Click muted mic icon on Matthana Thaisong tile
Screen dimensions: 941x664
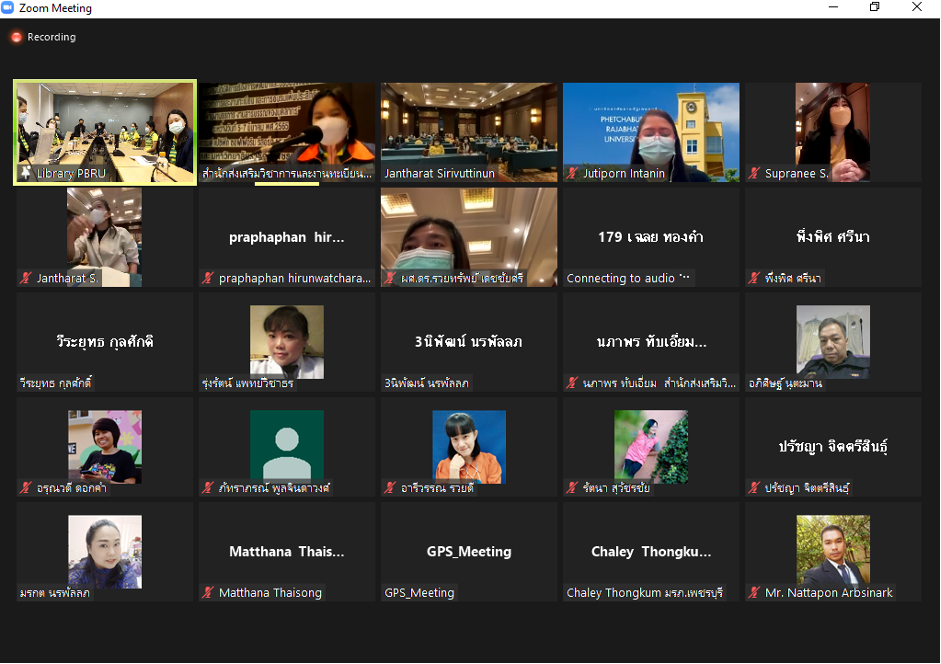208,593
